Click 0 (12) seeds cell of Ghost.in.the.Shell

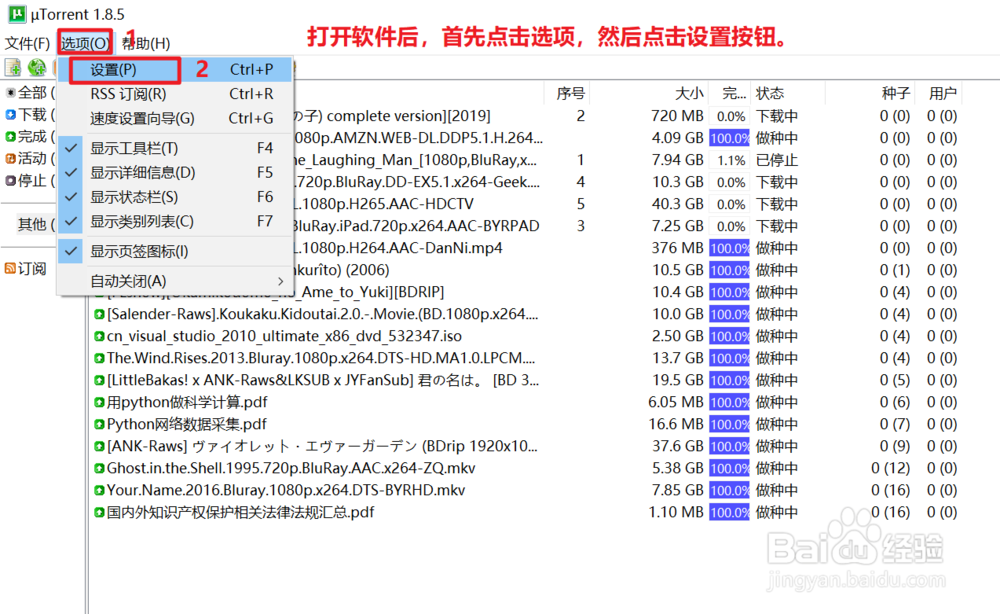click(890, 469)
